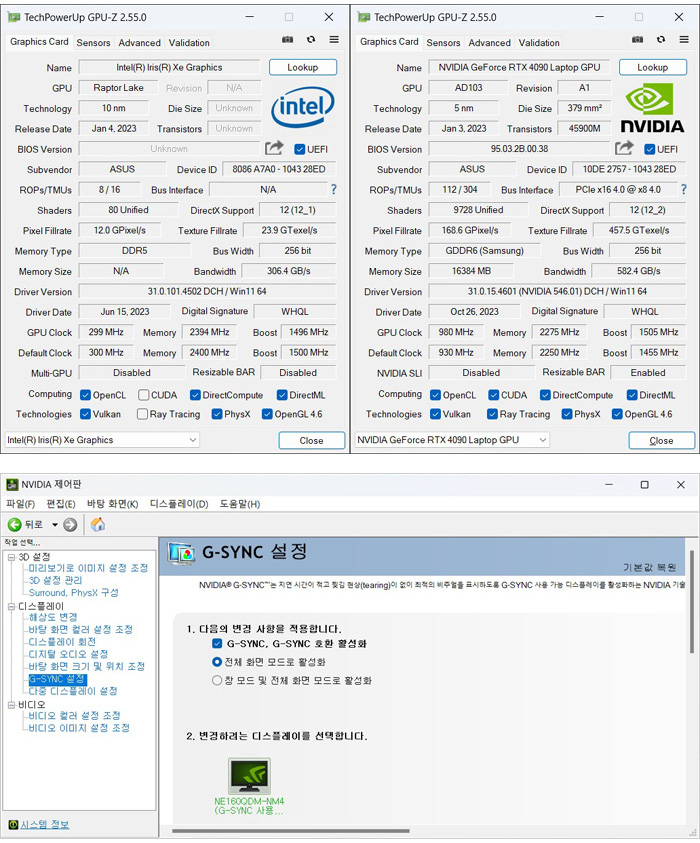Open 3D 설정 관리 in the tree
This screenshot has height=843, width=700.
[x=55, y=580]
